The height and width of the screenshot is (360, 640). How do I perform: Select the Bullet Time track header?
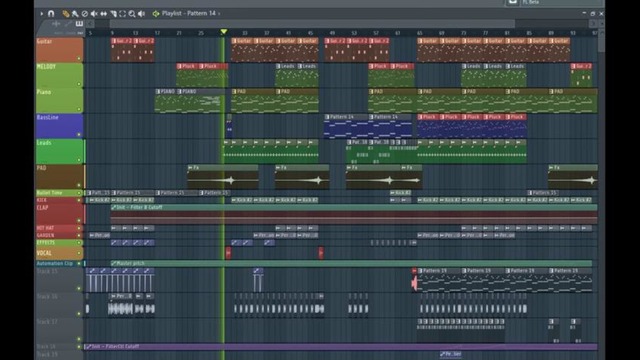click(59, 193)
